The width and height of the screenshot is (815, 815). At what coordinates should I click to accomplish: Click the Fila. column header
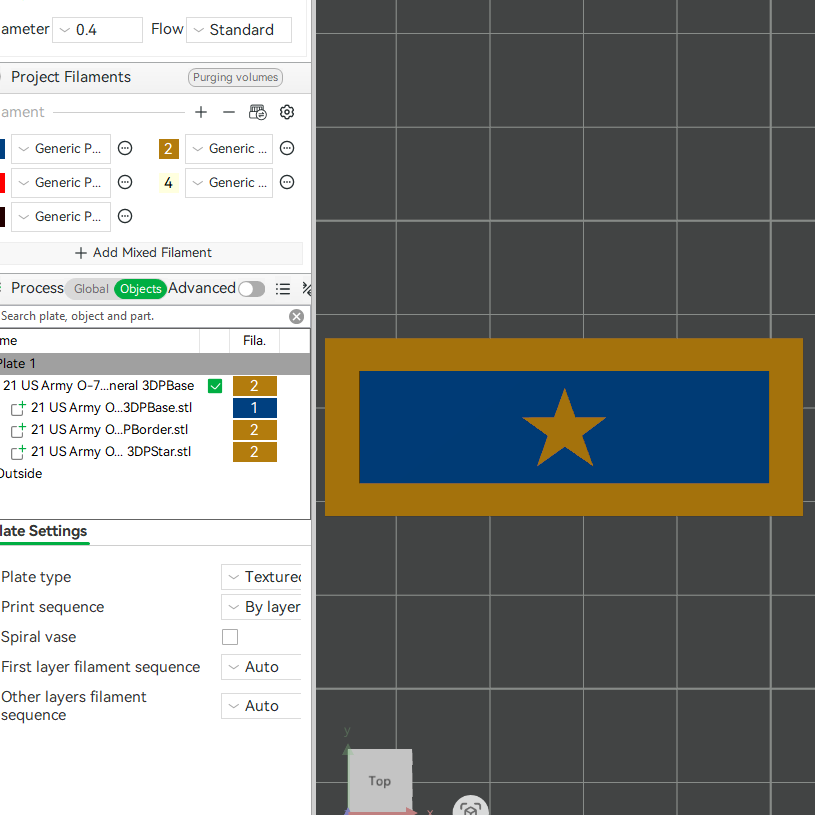pyautogui.click(x=255, y=341)
